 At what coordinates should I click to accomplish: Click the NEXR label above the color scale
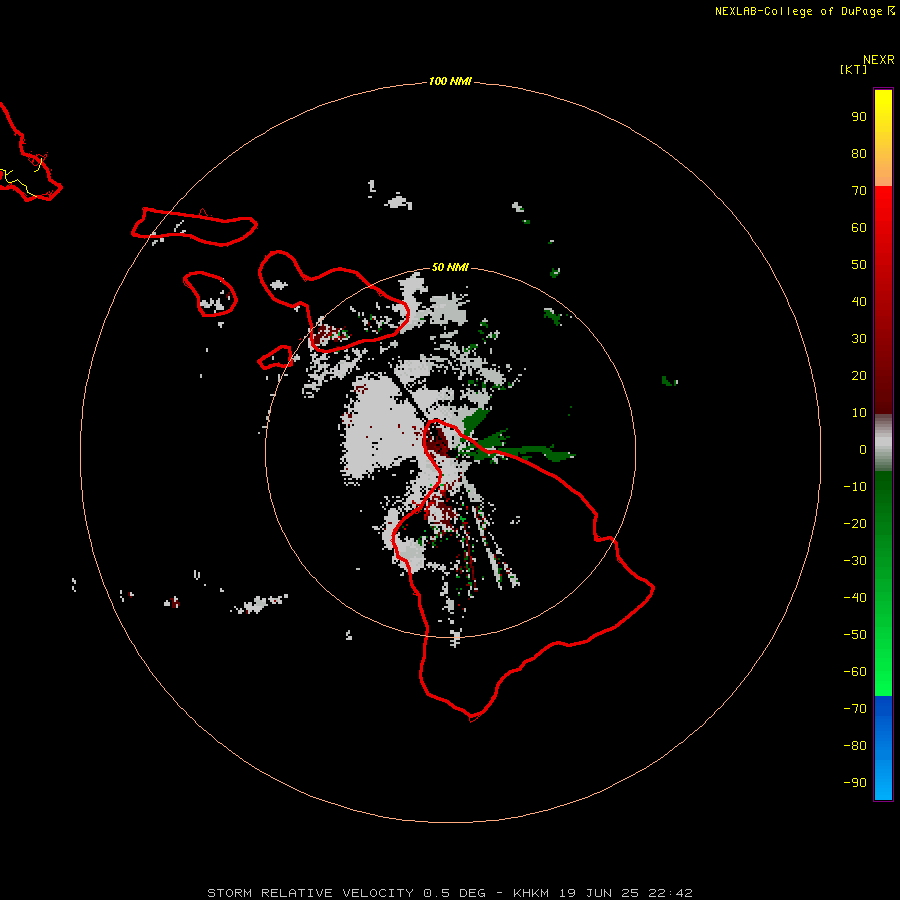click(879, 60)
